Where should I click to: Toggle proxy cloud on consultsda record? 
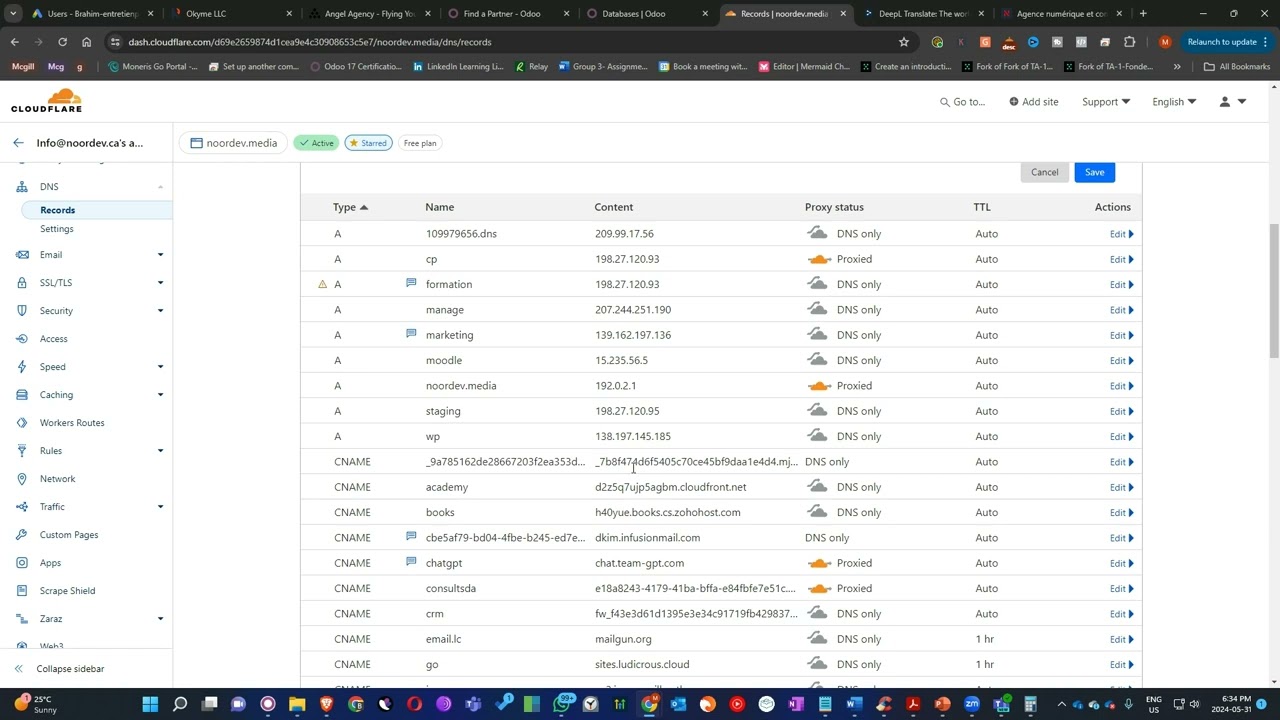tap(819, 588)
